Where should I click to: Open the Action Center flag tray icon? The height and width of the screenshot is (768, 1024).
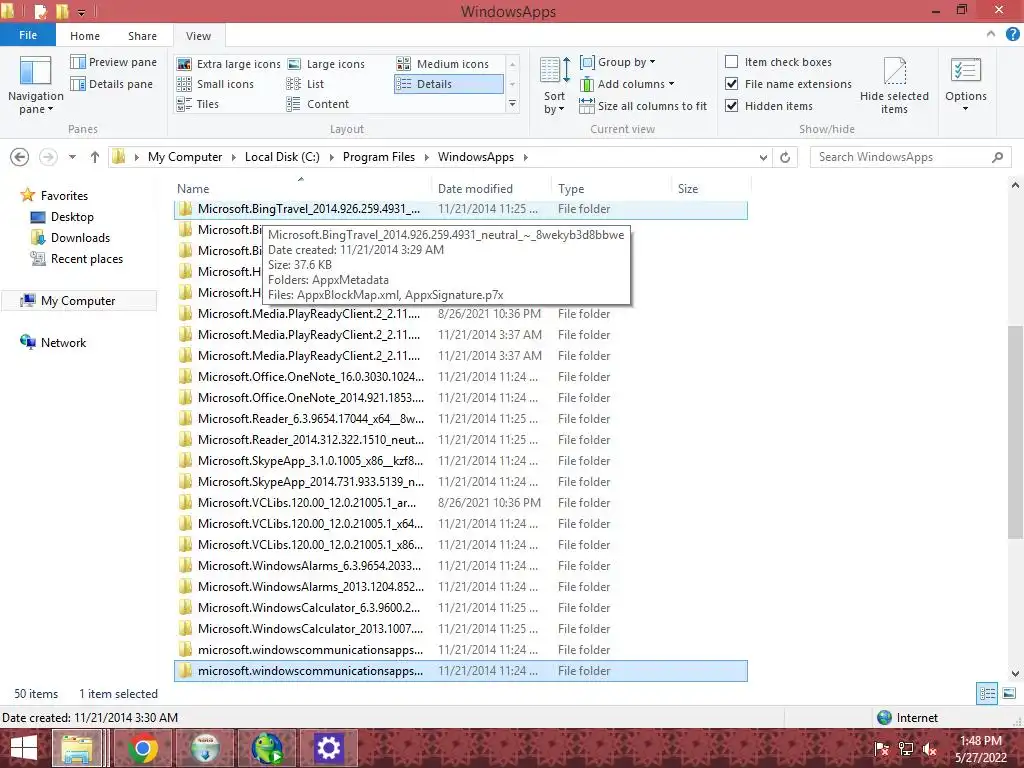(881, 749)
